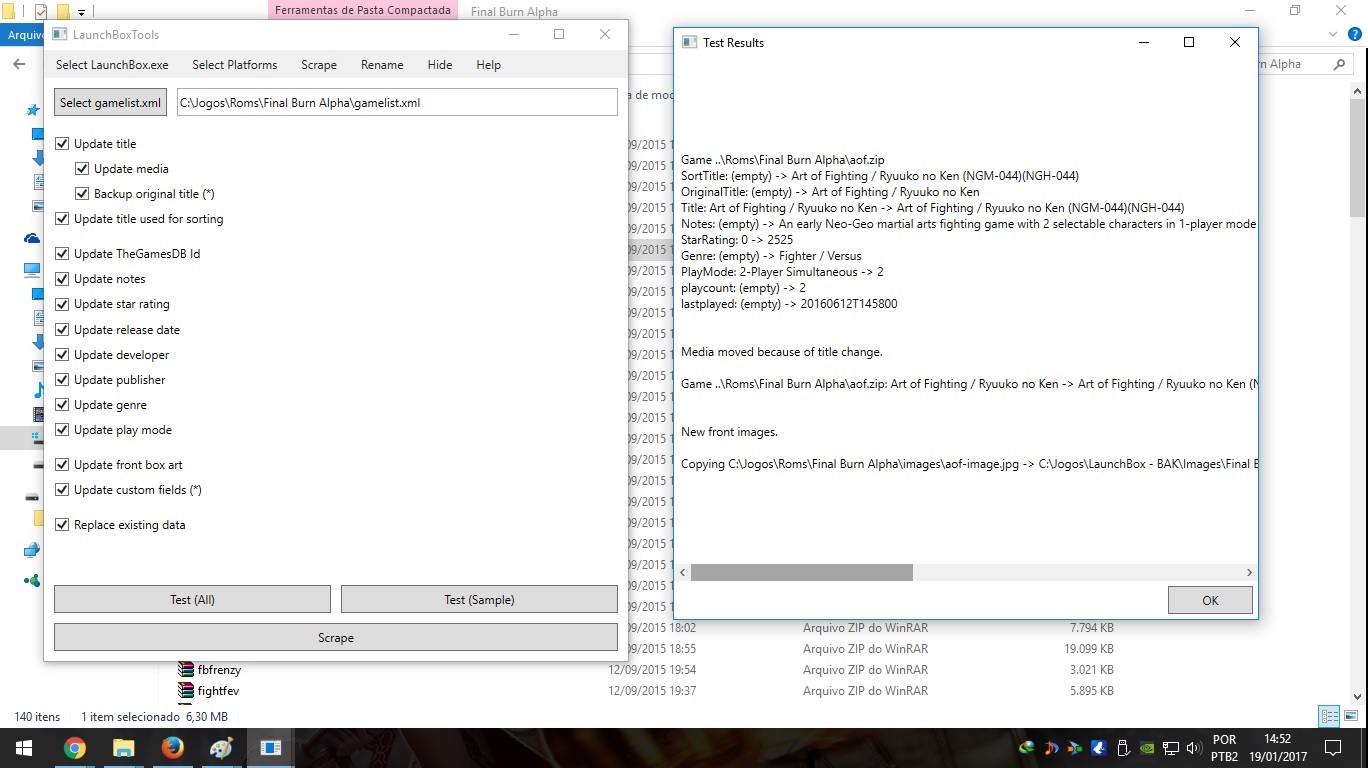Toggle Update play mode checkbox

(63, 430)
